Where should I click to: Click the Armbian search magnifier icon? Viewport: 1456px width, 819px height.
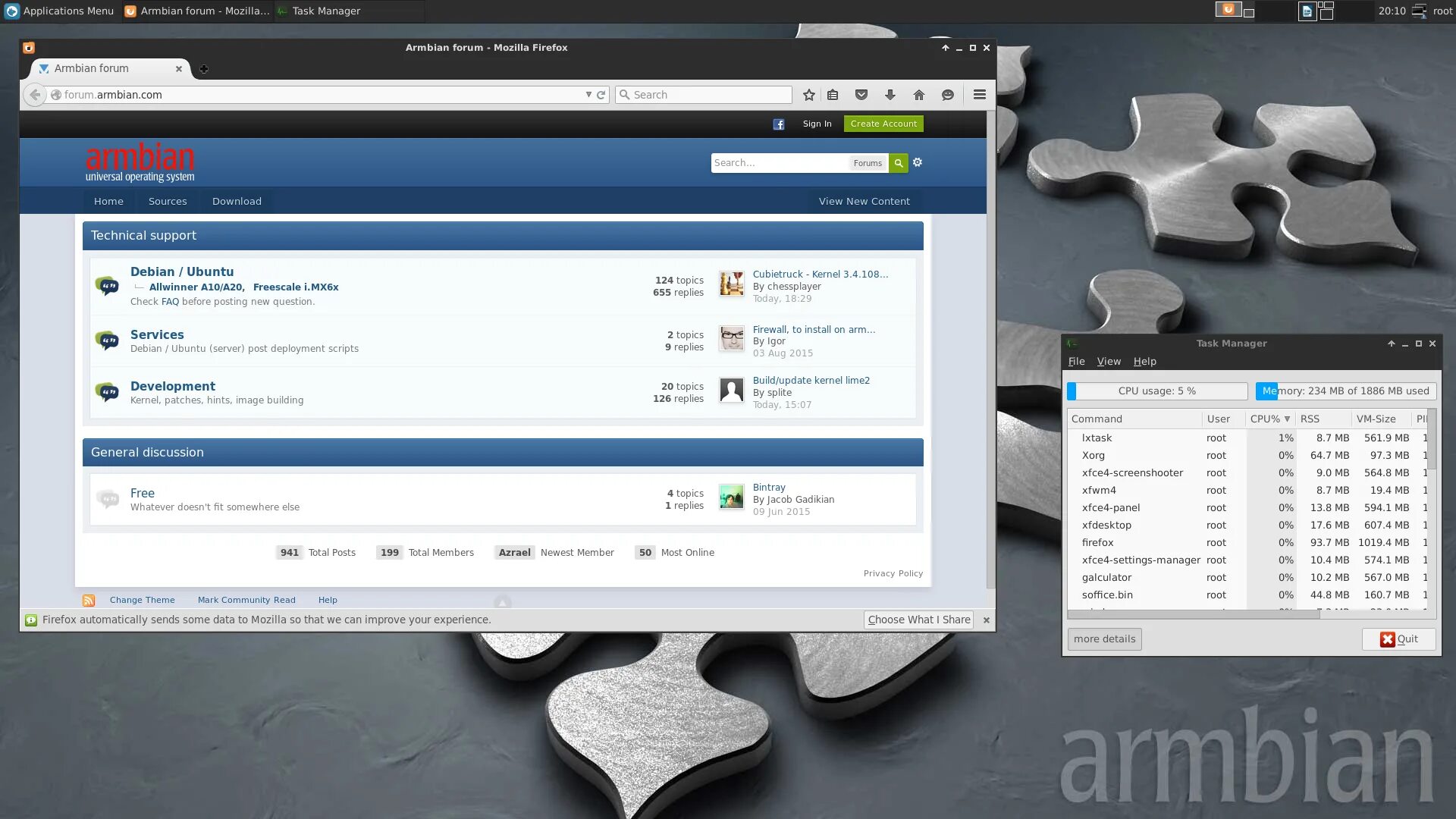click(x=898, y=163)
